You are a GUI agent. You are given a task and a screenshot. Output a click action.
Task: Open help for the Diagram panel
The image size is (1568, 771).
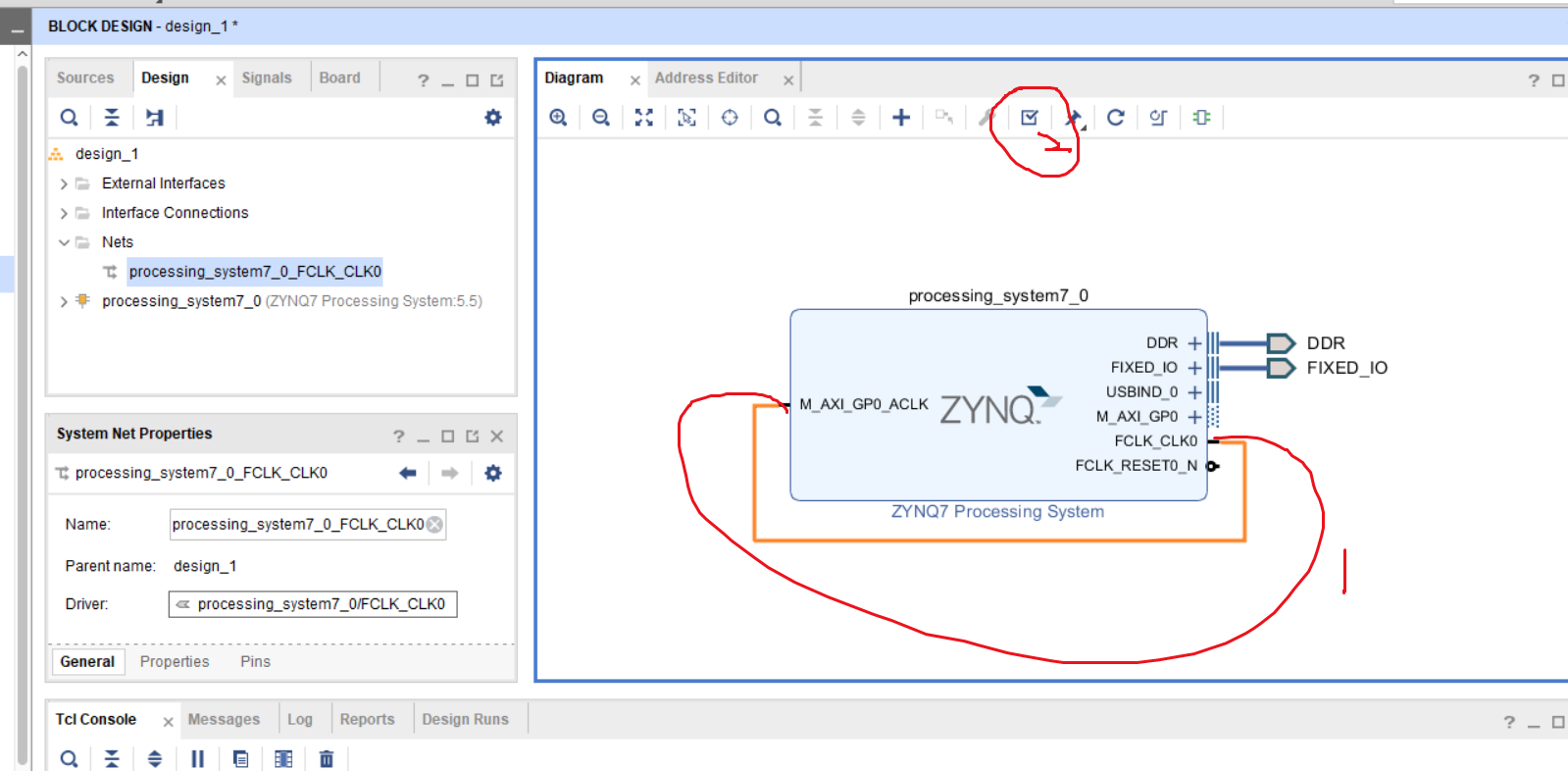click(1534, 80)
